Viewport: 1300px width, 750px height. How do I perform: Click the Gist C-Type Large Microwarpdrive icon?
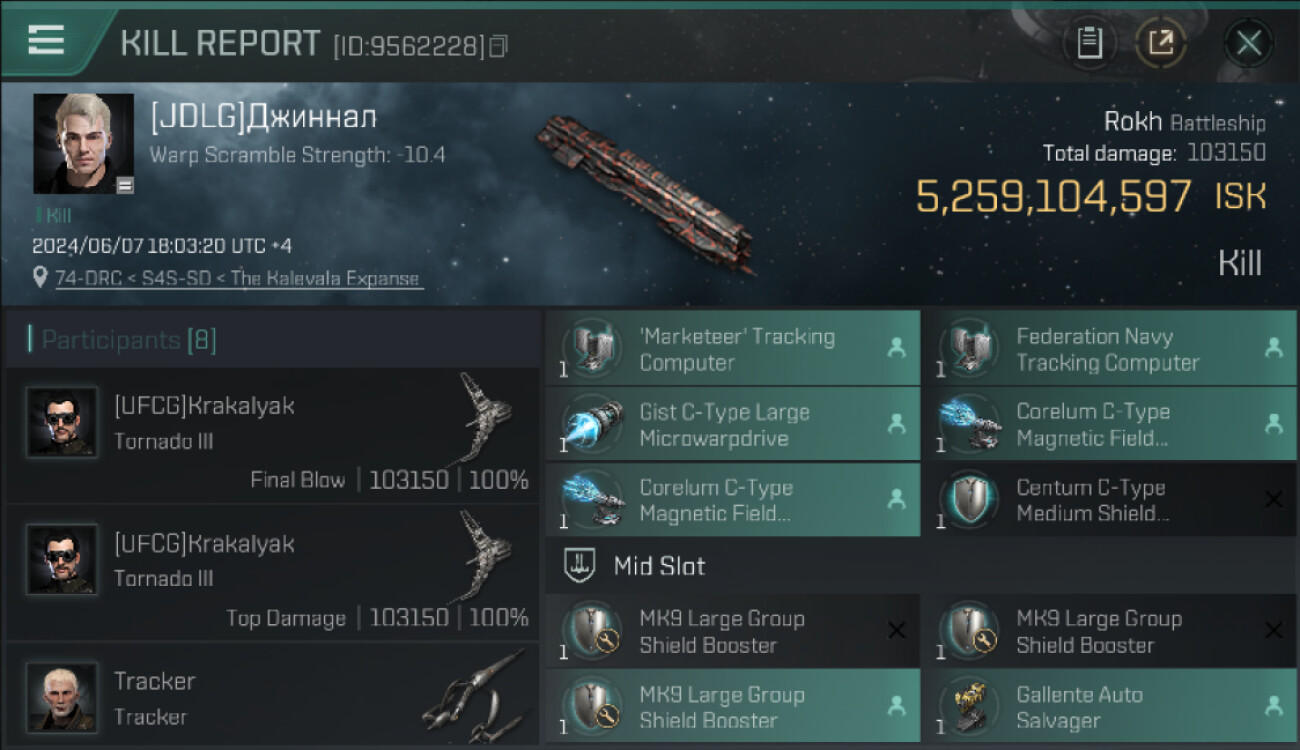pos(592,425)
